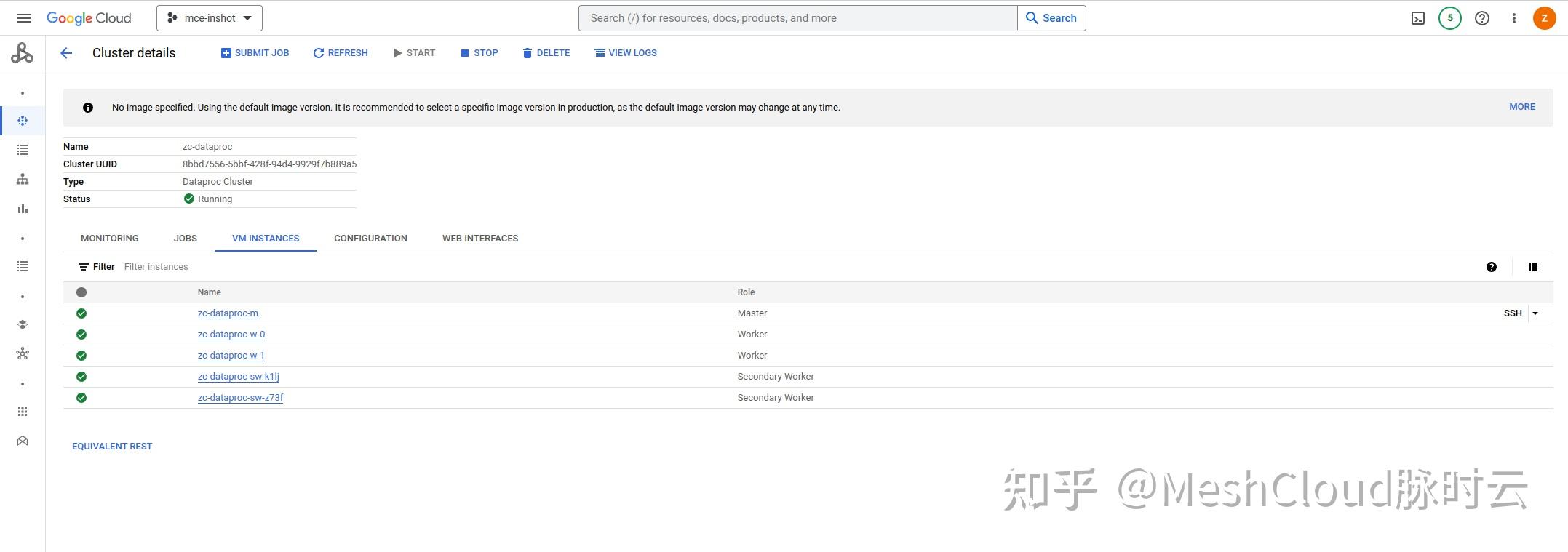Screen dimensions: 1568x552
Task: Open the Metastore stacked-layers sidebar icon
Action: 23,325
